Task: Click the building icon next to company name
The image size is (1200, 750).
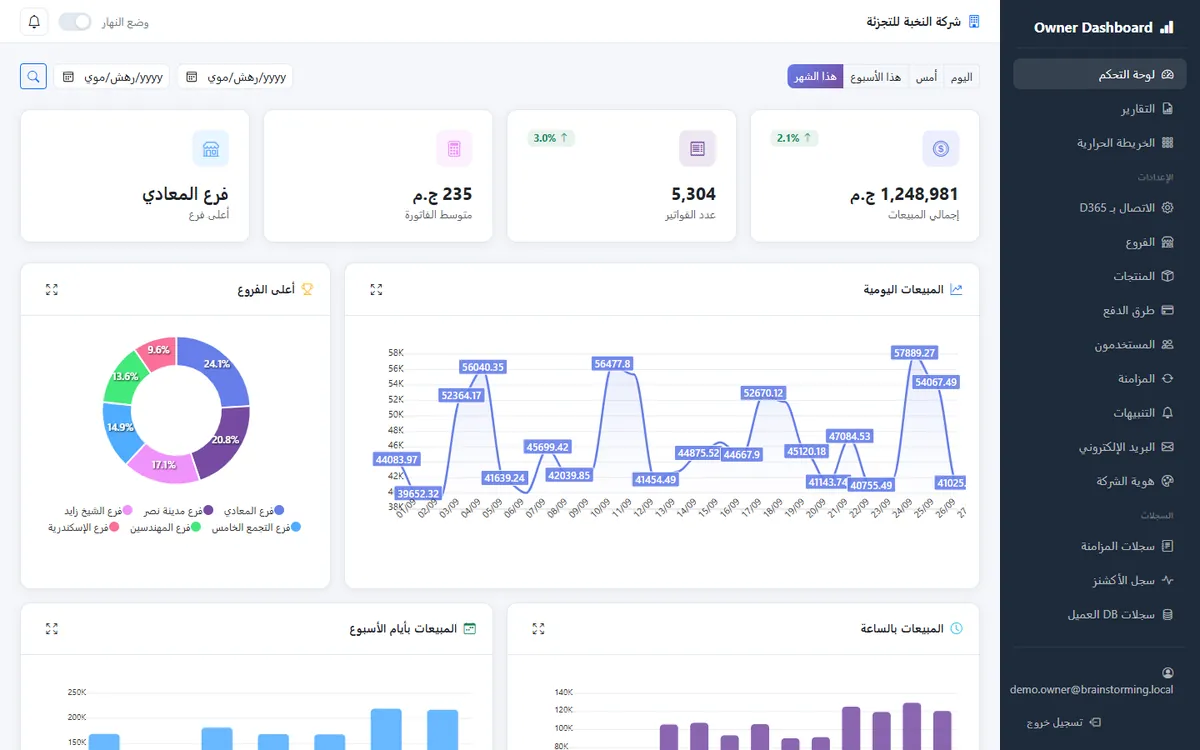Action: (974, 21)
